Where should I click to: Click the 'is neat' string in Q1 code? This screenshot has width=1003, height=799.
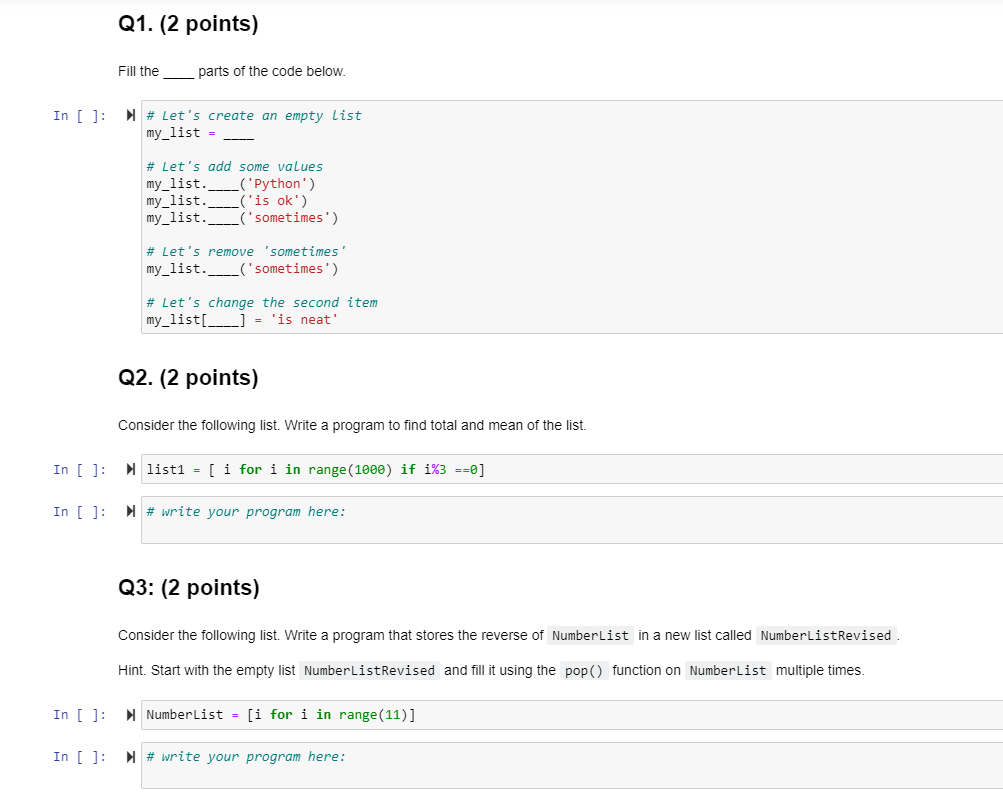point(304,320)
